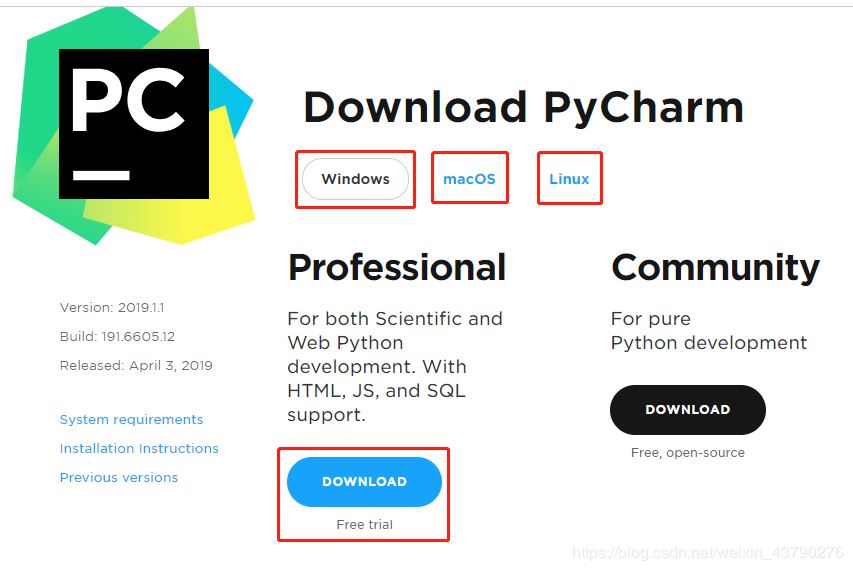Image resolution: width=853 pixels, height=571 pixels.
Task: Click the Version 2019.1.1 text
Action: pos(112,308)
